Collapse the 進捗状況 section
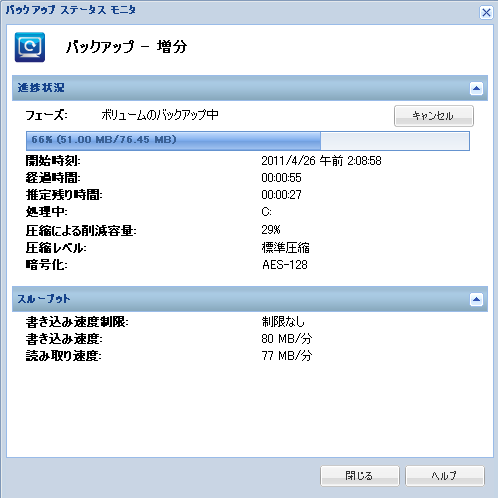The height and width of the screenshot is (498, 498). point(476,88)
